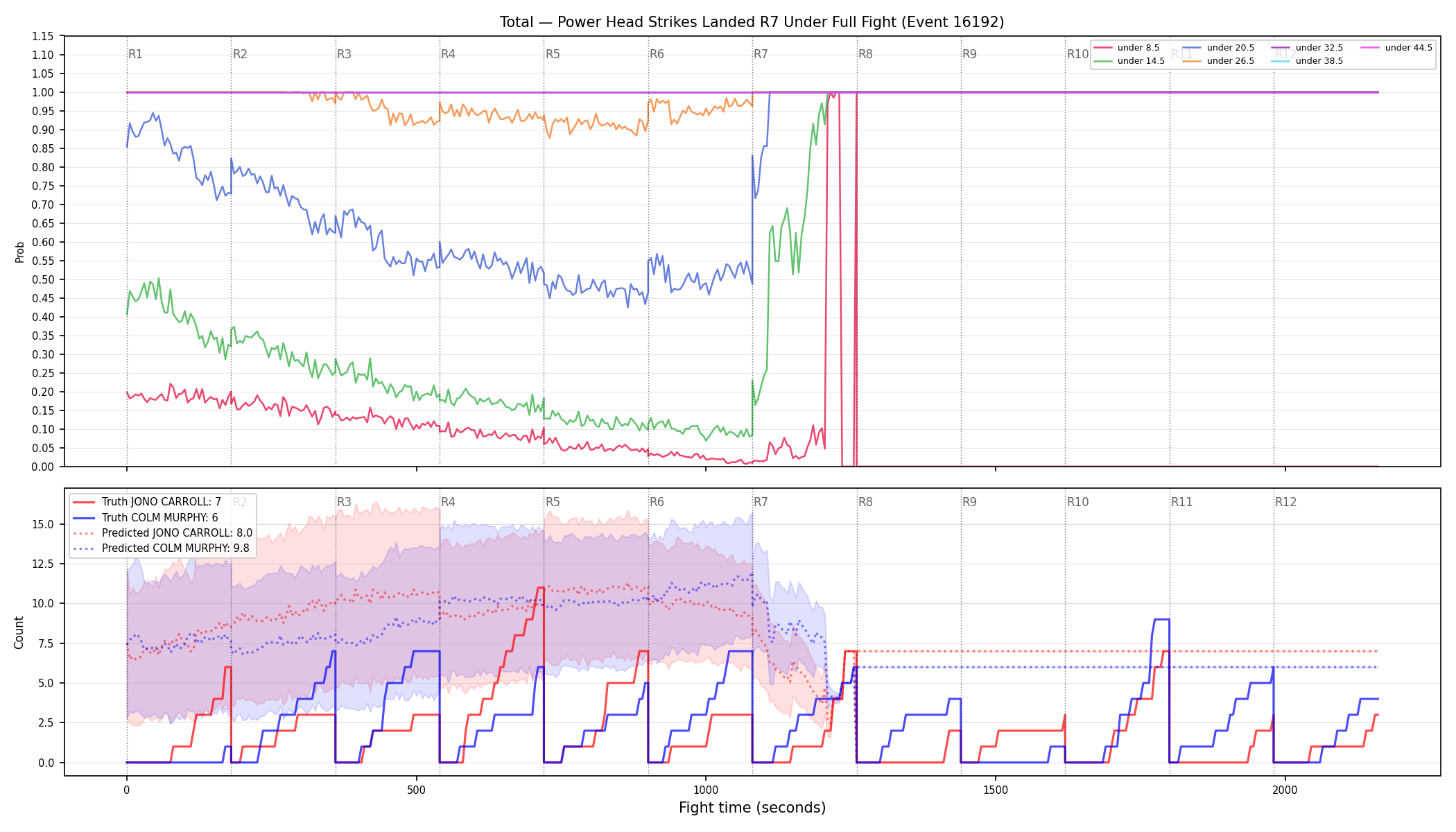Click the 'Count' y-axis label
Image resolution: width=1456 pixels, height=832 pixels.
coord(19,632)
